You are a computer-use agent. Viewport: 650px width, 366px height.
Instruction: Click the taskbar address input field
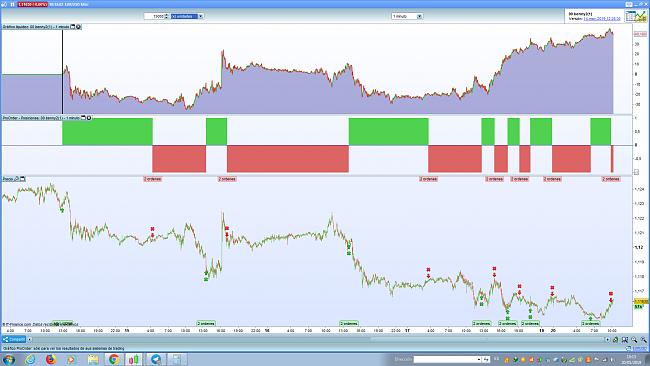[445, 359]
